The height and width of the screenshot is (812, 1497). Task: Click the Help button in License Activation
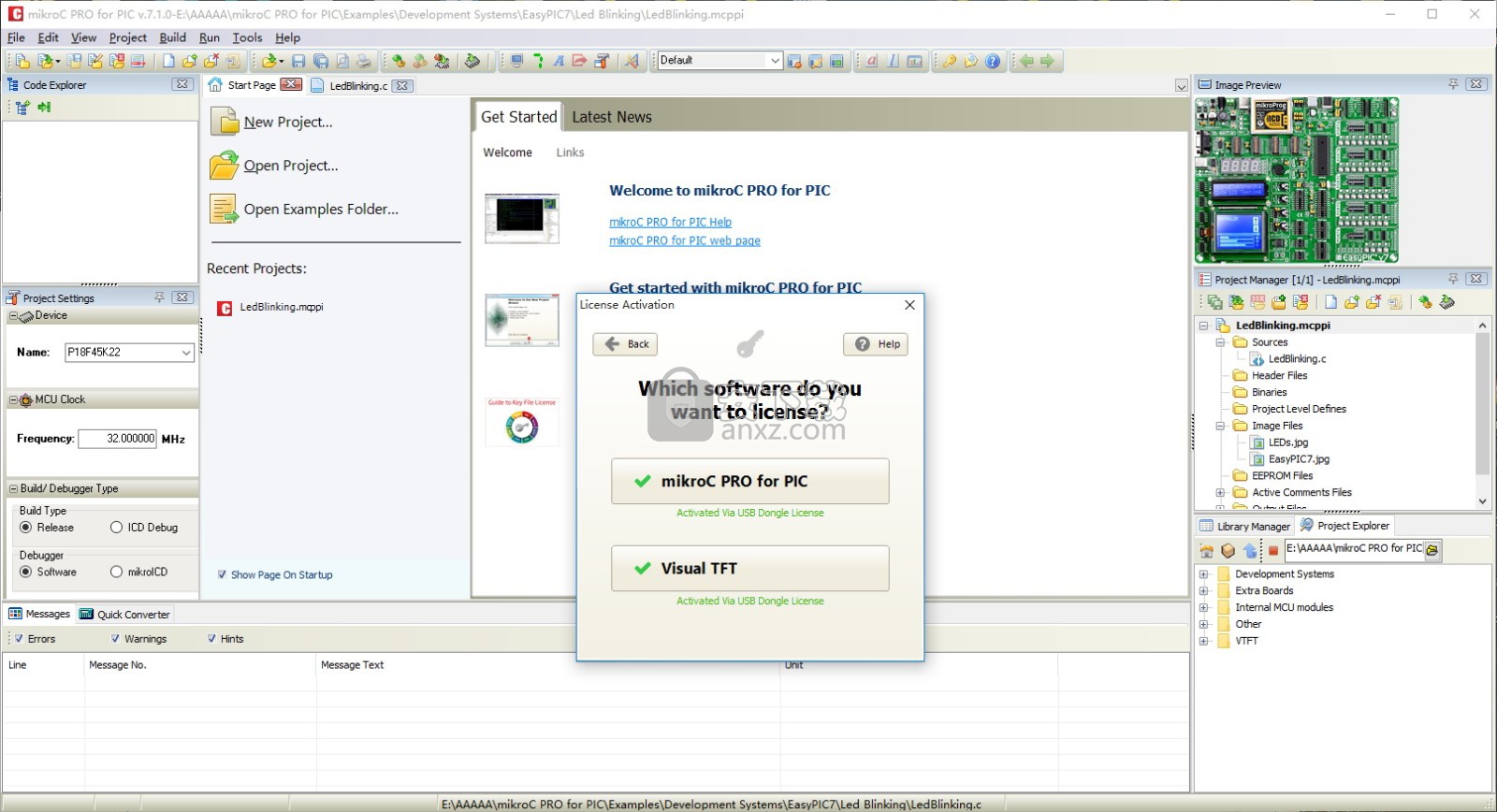(x=876, y=344)
